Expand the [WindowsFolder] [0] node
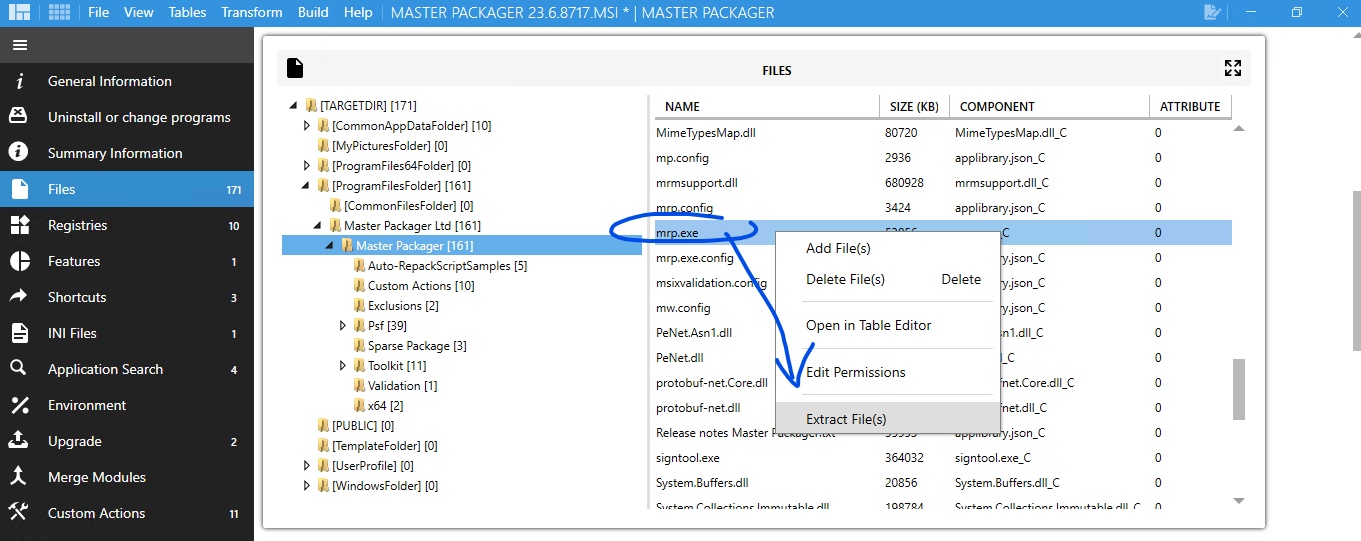The image size is (1361, 541). 307,485
